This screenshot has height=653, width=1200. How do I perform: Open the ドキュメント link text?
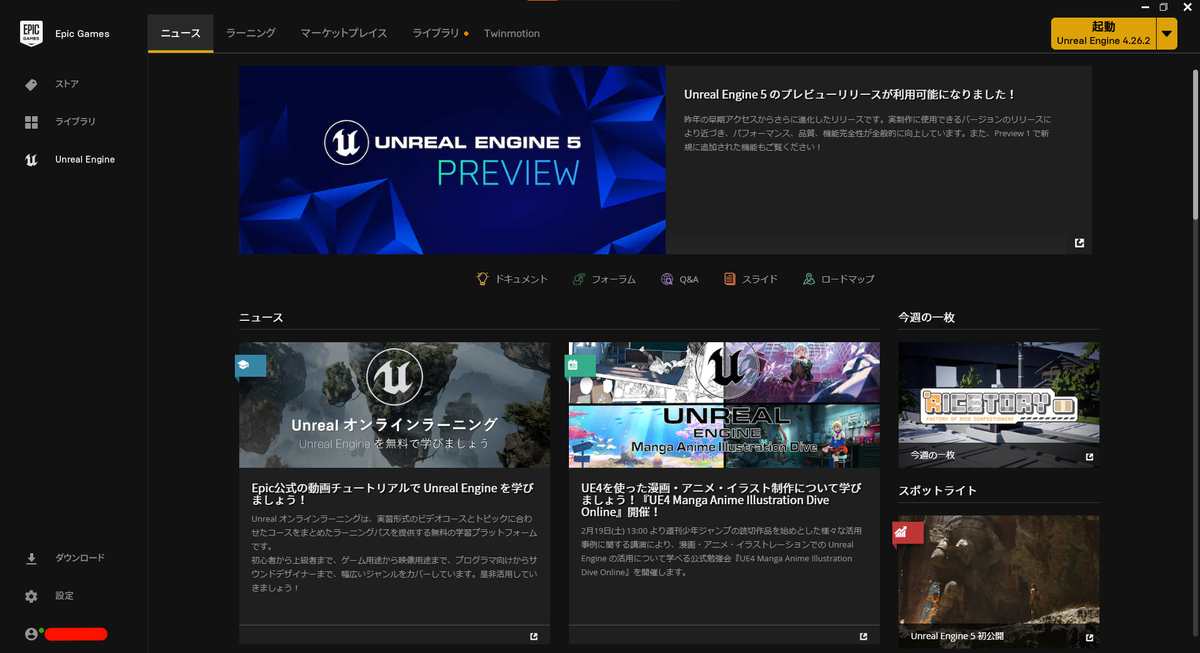tap(522, 279)
